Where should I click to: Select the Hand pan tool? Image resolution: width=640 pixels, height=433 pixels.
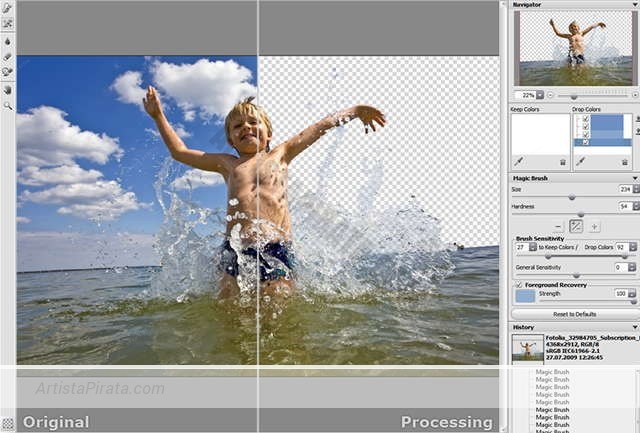8,89
